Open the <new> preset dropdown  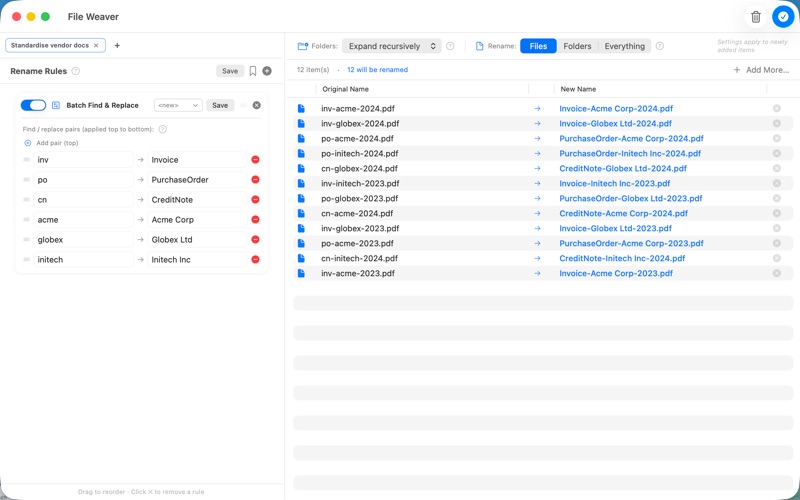click(x=178, y=105)
